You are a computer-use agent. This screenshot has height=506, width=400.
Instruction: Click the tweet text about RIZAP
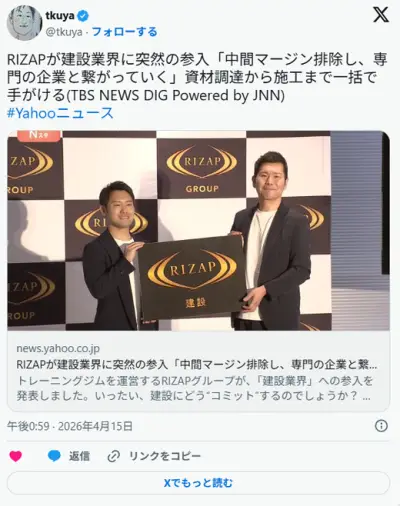[x=197, y=78]
